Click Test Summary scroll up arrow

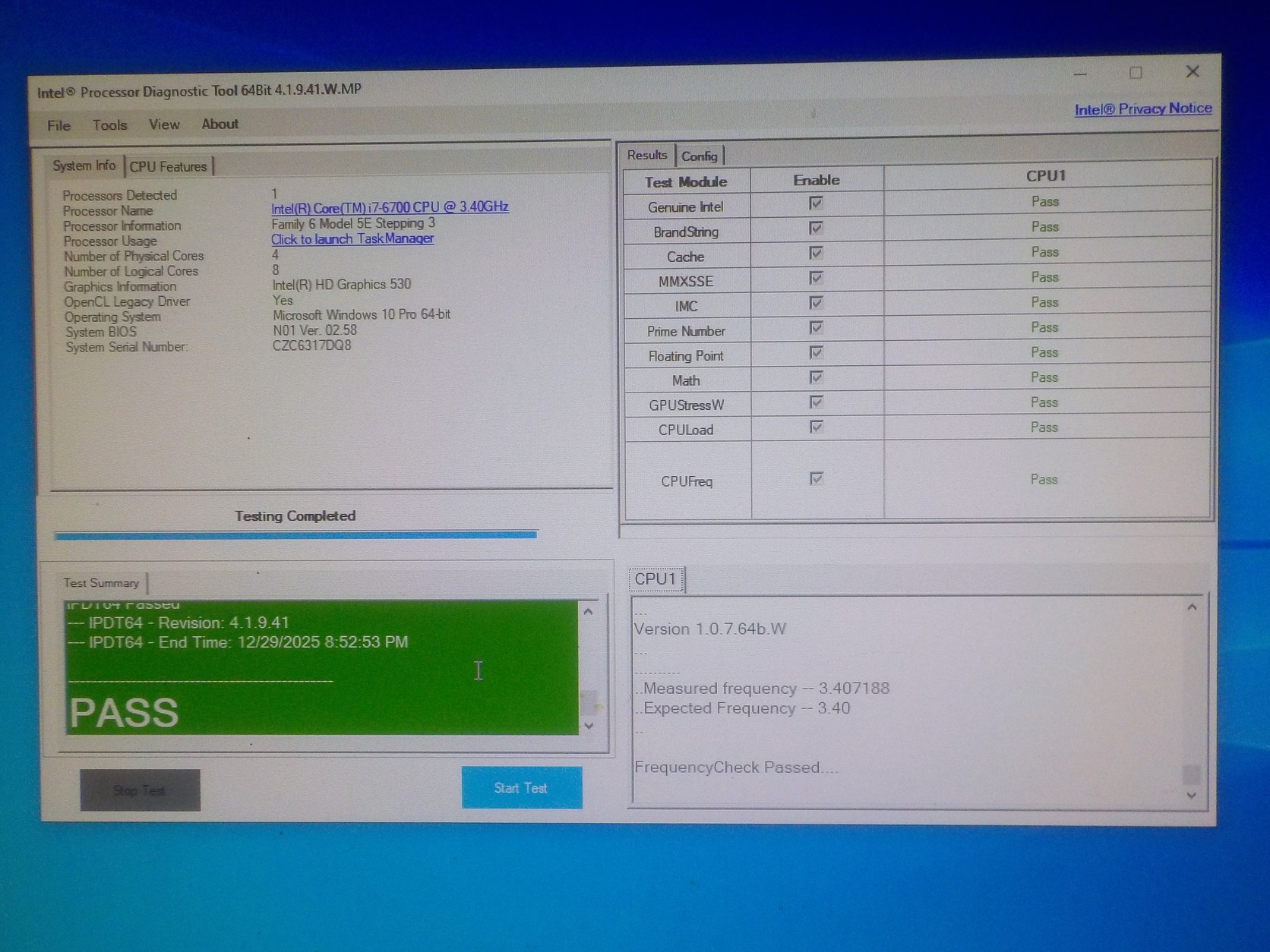coord(588,611)
